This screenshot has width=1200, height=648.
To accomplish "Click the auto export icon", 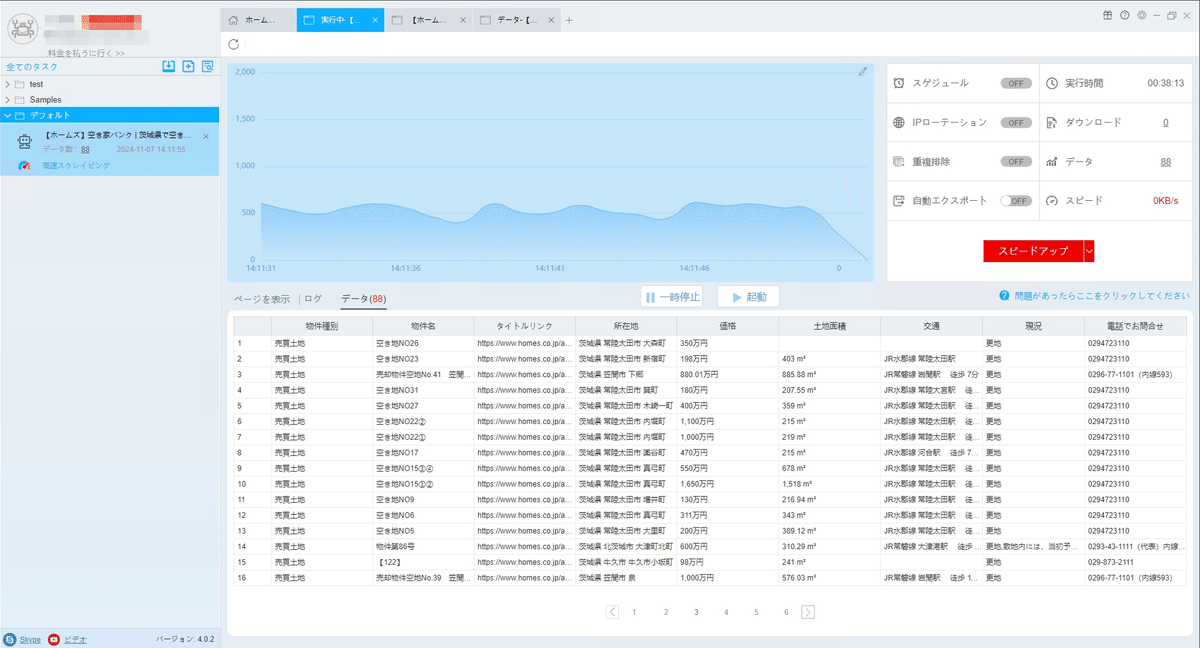I will (900, 200).
